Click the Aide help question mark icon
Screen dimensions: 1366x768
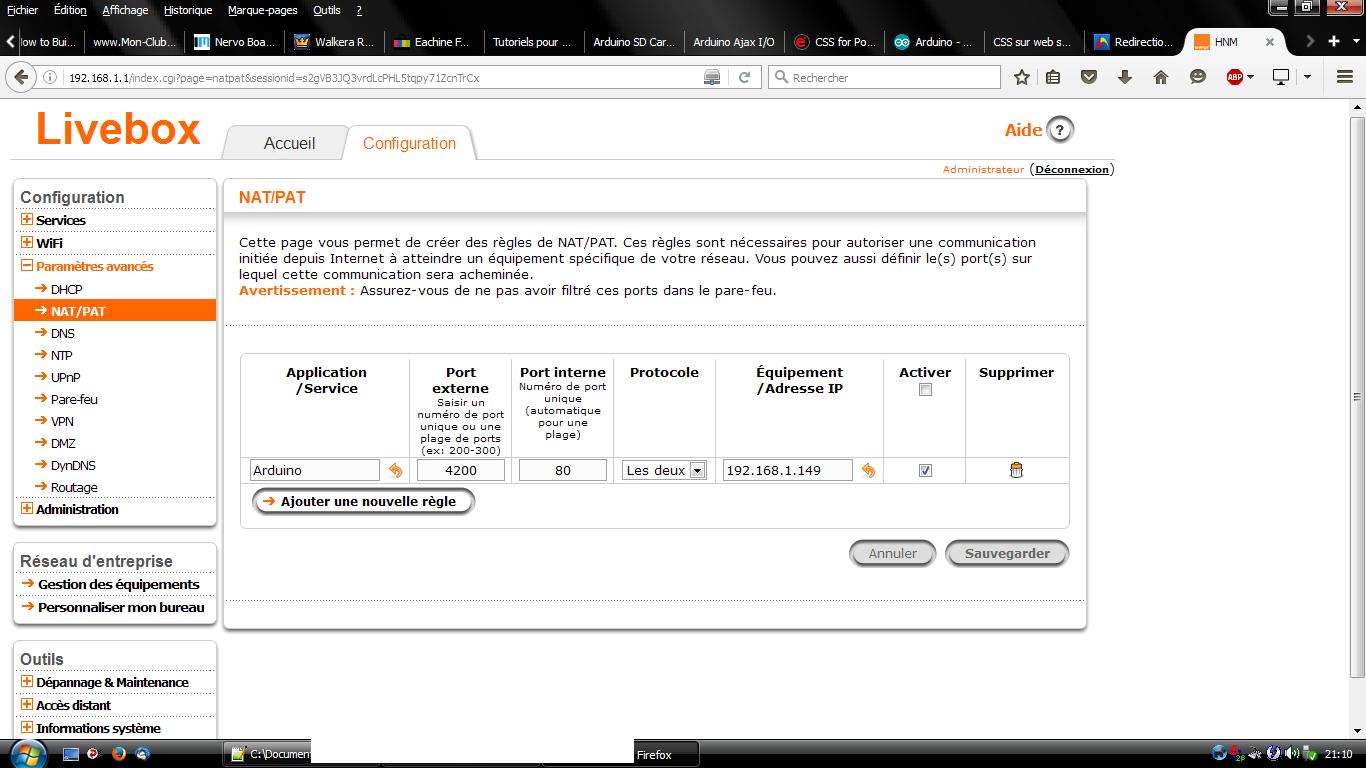point(1059,129)
